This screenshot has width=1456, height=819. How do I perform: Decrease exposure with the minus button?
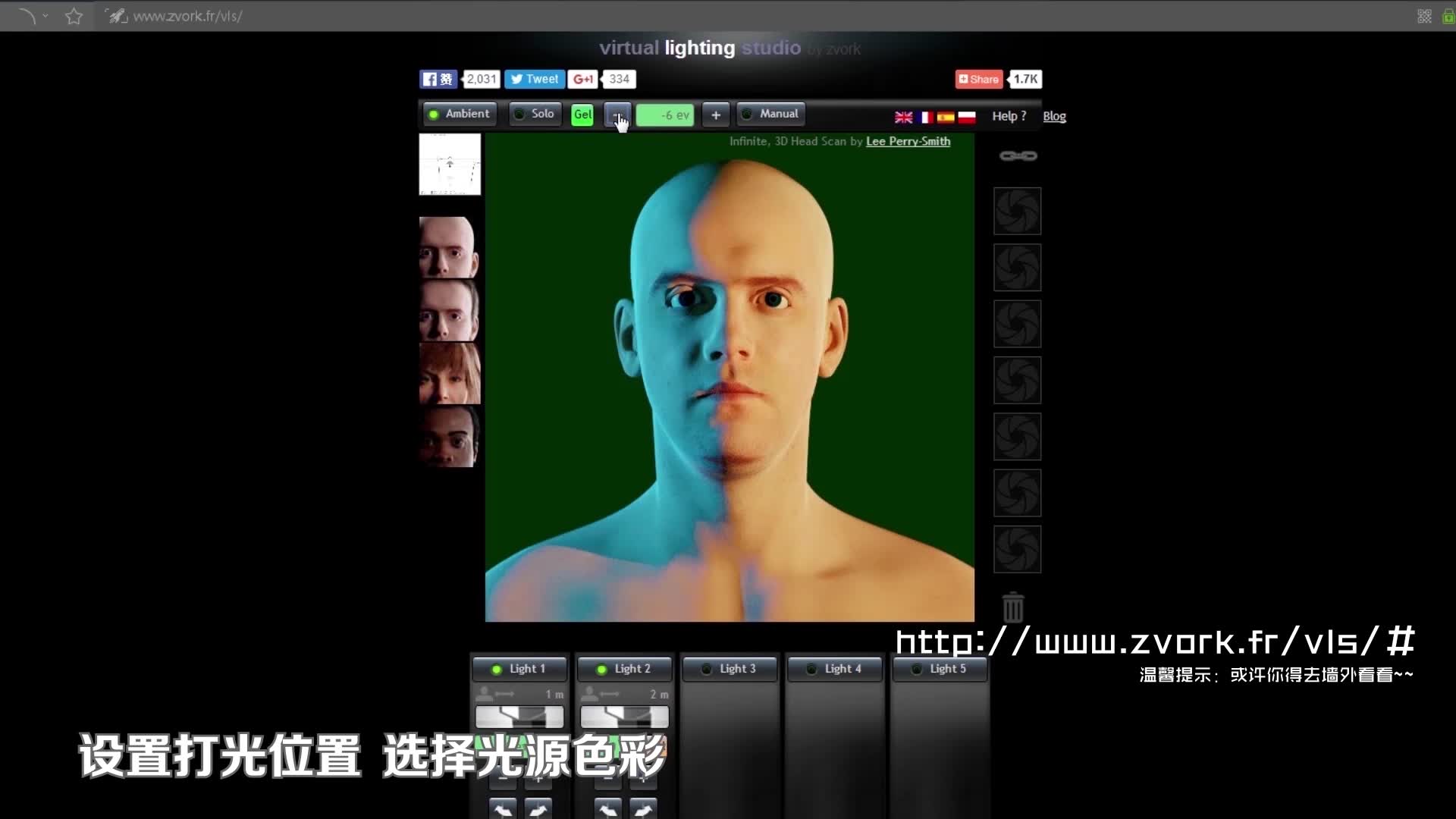pyautogui.click(x=617, y=115)
